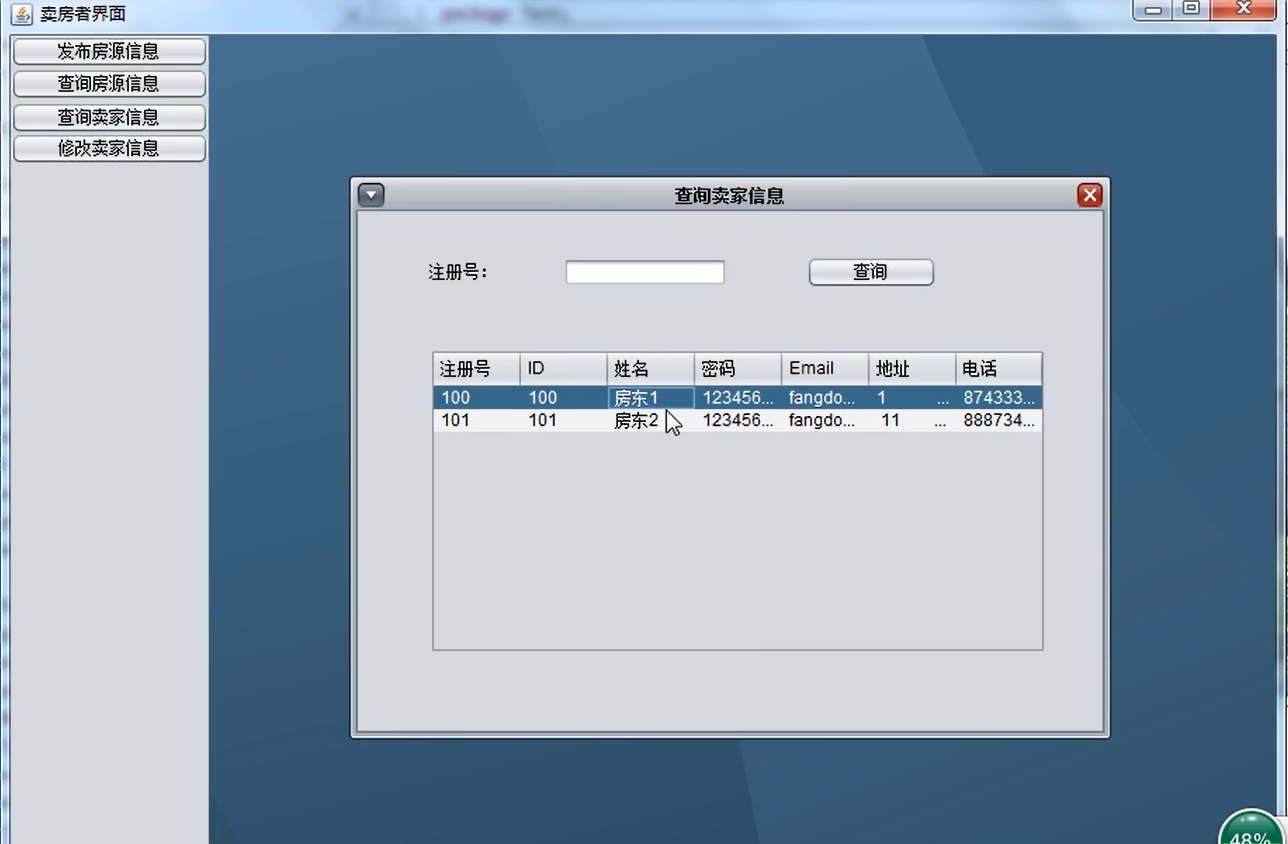Select the Email cell of 房东1 row
The image size is (1288, 844).
point(825,398)
